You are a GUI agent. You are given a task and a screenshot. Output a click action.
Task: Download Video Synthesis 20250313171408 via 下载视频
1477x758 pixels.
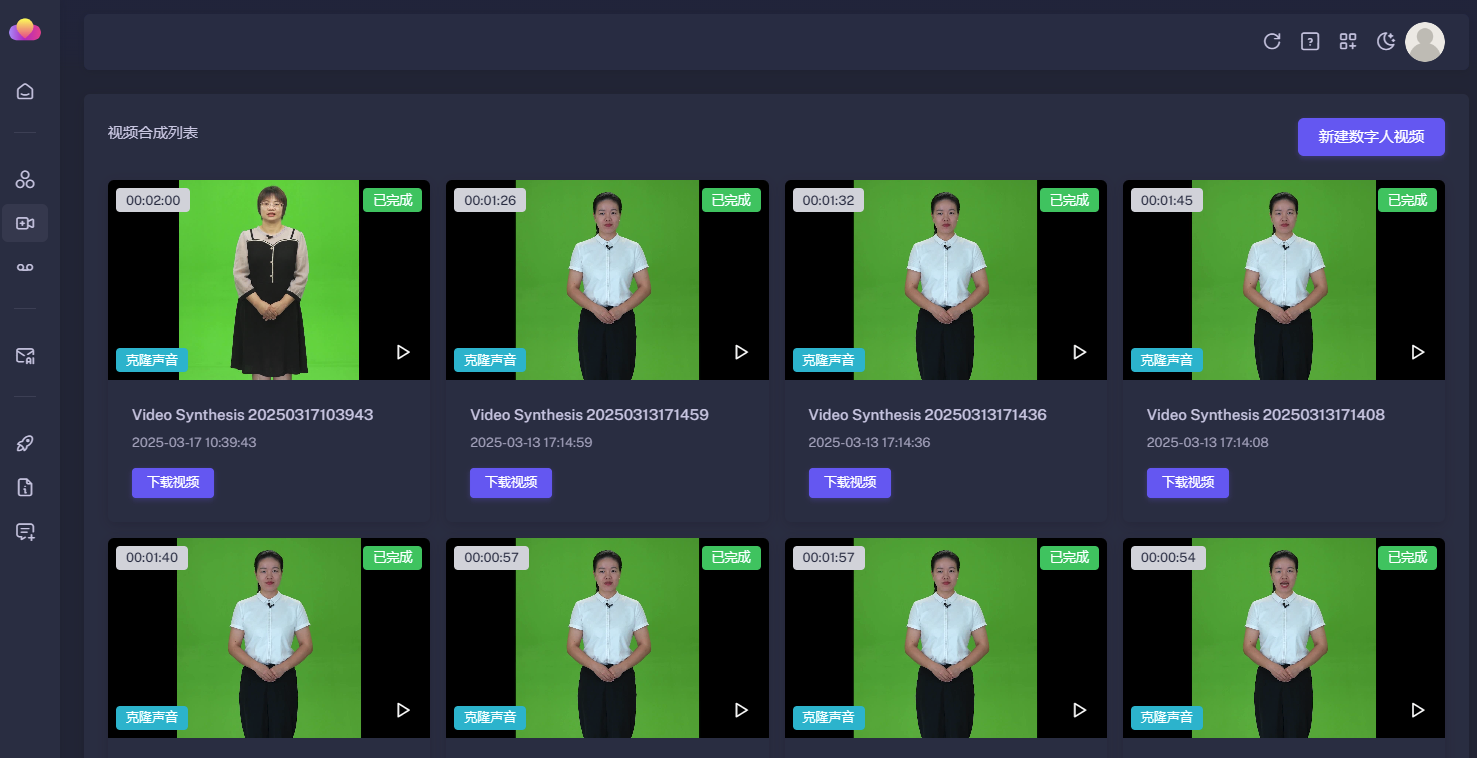tap(1188, 482)
